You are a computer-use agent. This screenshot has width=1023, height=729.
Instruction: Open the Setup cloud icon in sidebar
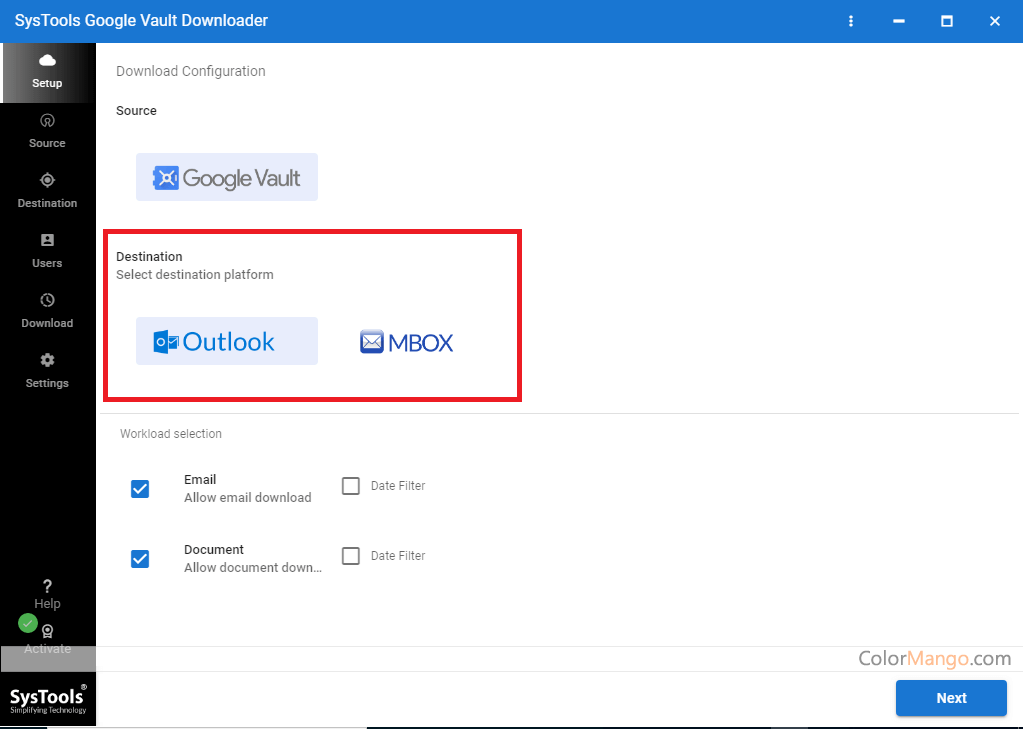click(x=47, y=62)
